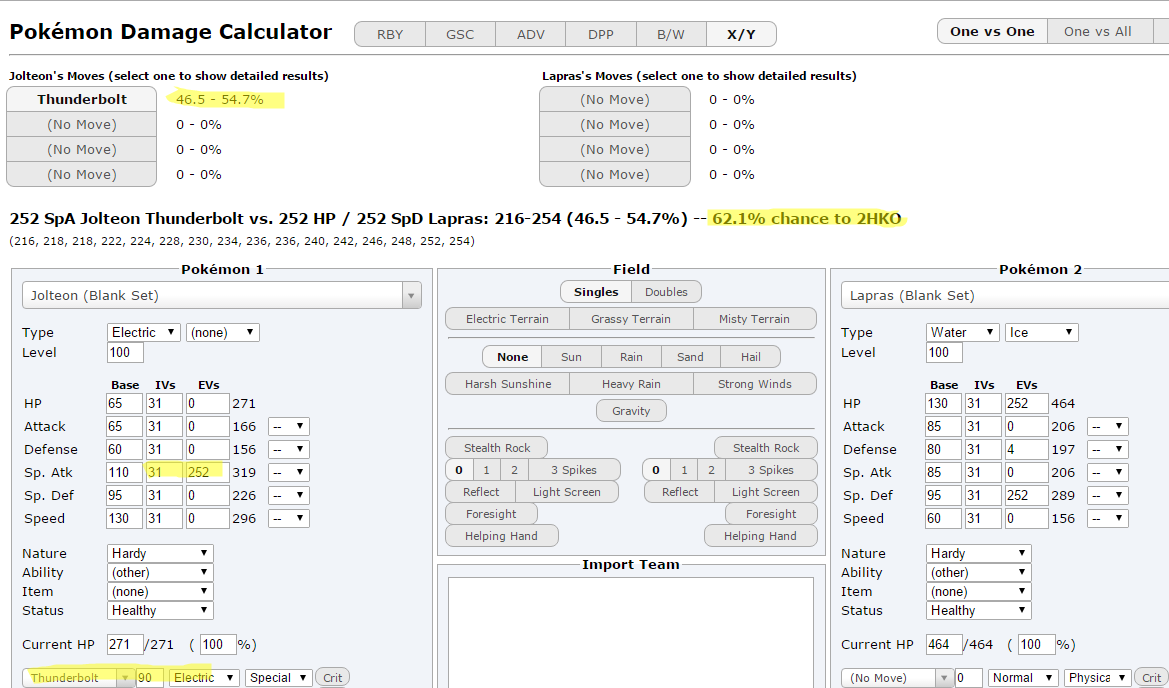
Task: Select Jolteon's Thunderbolt move result
Action: coord(82,99)
